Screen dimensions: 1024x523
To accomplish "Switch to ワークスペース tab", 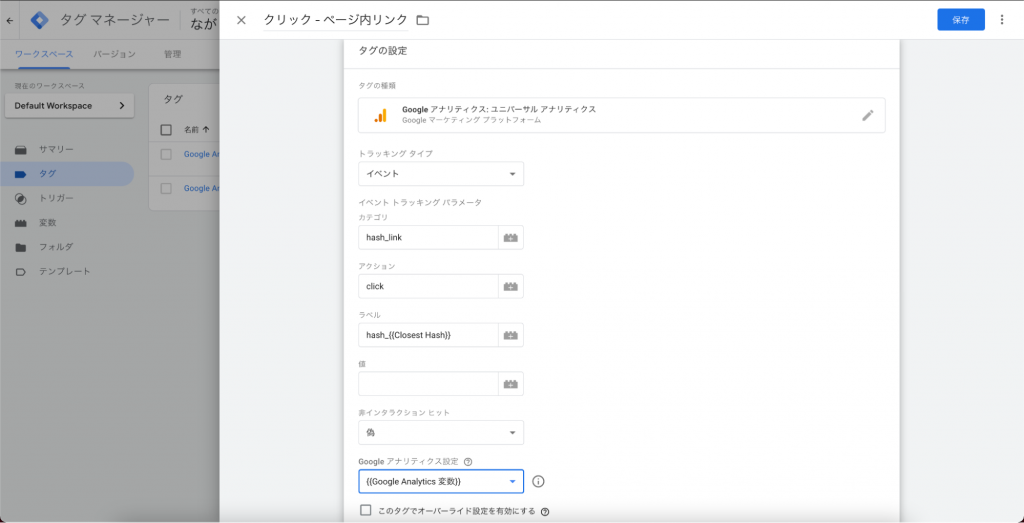I will point(44,54).
